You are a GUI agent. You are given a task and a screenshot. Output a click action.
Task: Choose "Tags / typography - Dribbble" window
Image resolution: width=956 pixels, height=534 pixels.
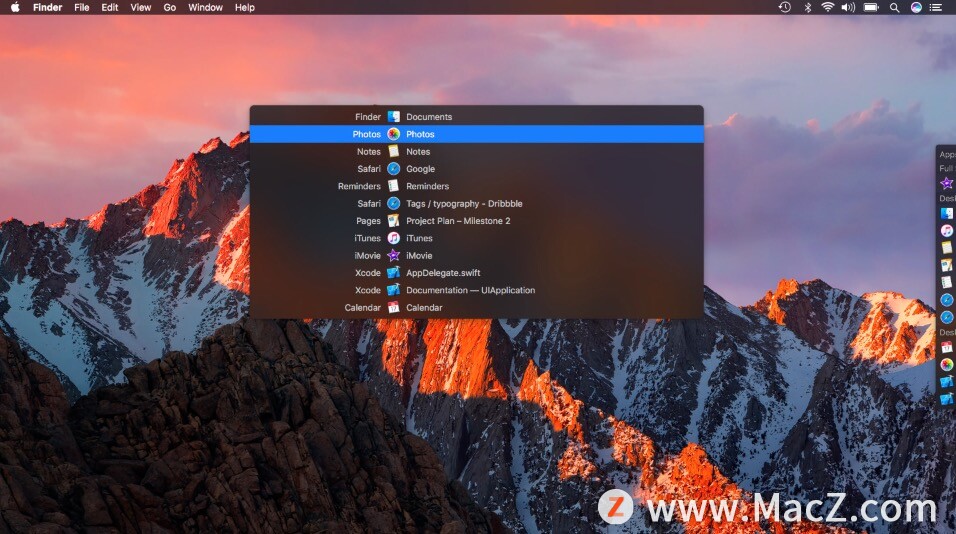pos(464,204)
